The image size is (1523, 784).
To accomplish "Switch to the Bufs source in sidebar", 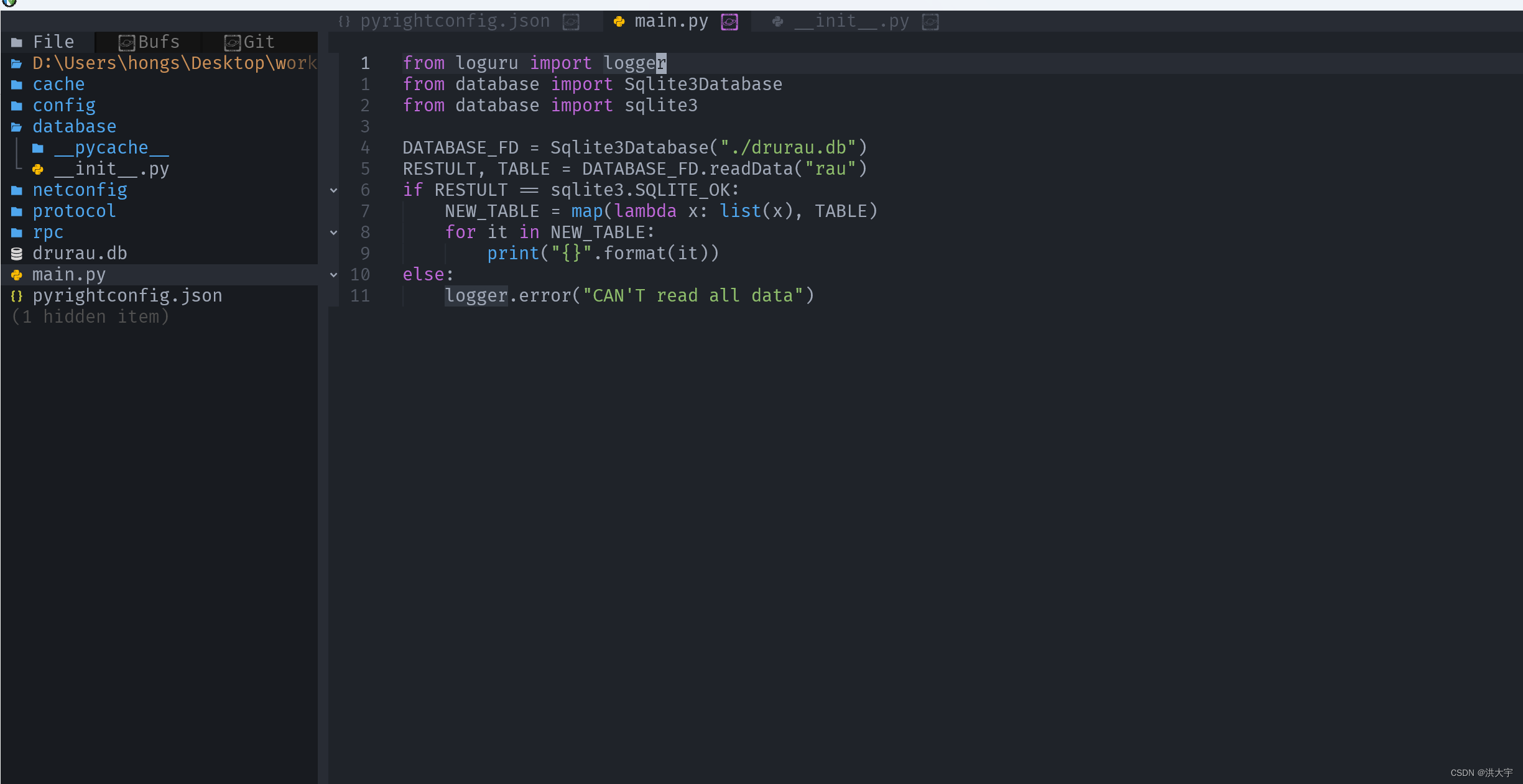I will coord(149,42).
